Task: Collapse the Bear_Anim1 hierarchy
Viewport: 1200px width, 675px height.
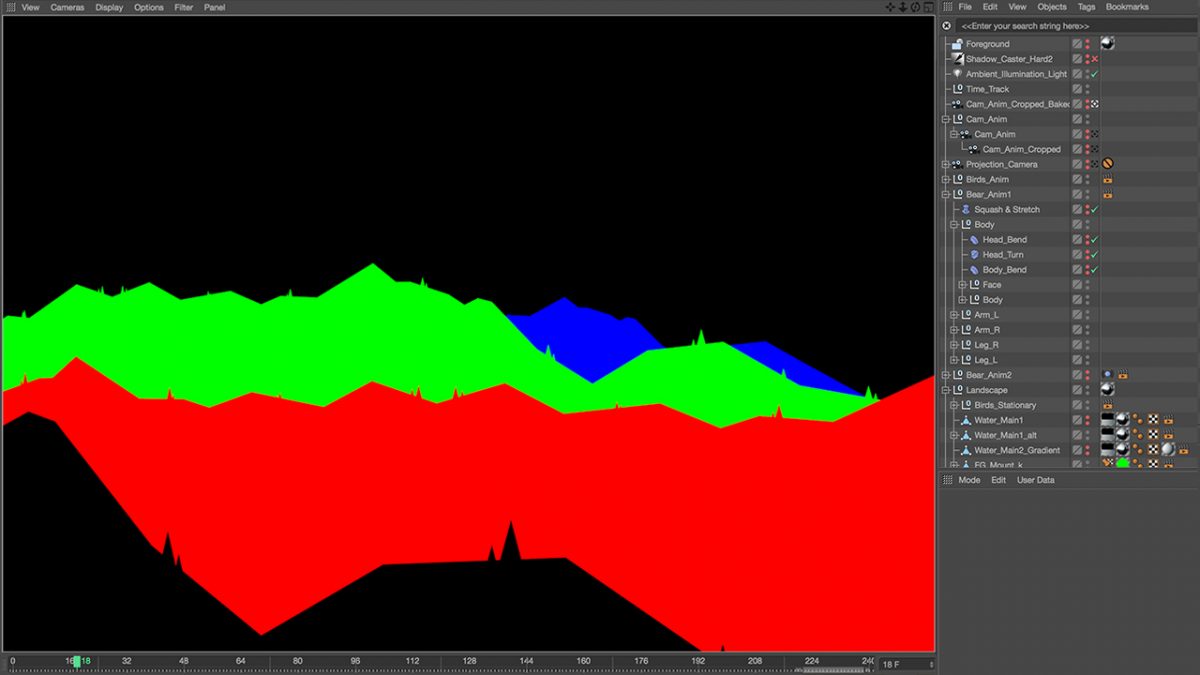Action: click(x=946, y=195)
